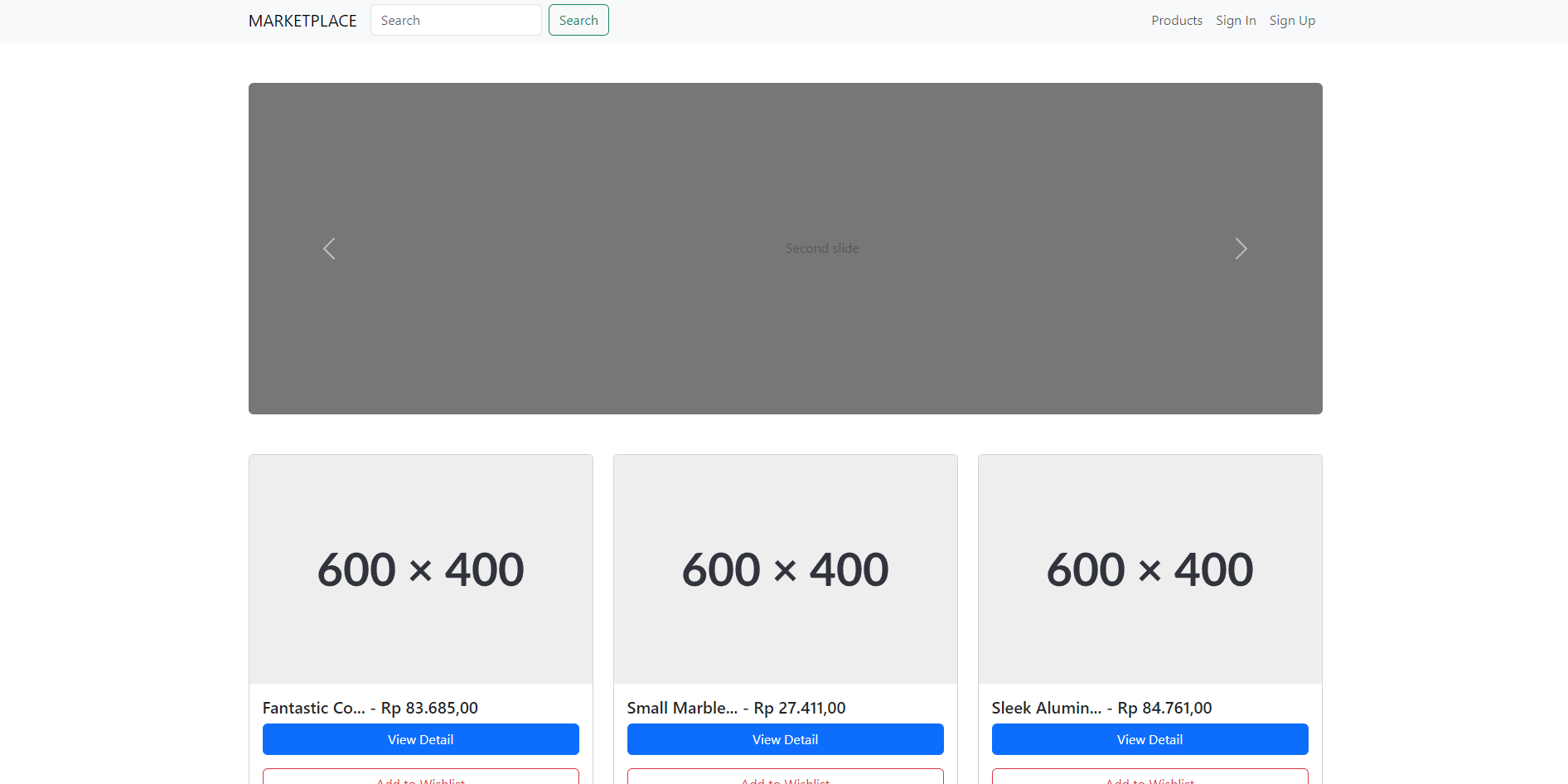Select the Fantastic Co... product image

coord(421,569)
